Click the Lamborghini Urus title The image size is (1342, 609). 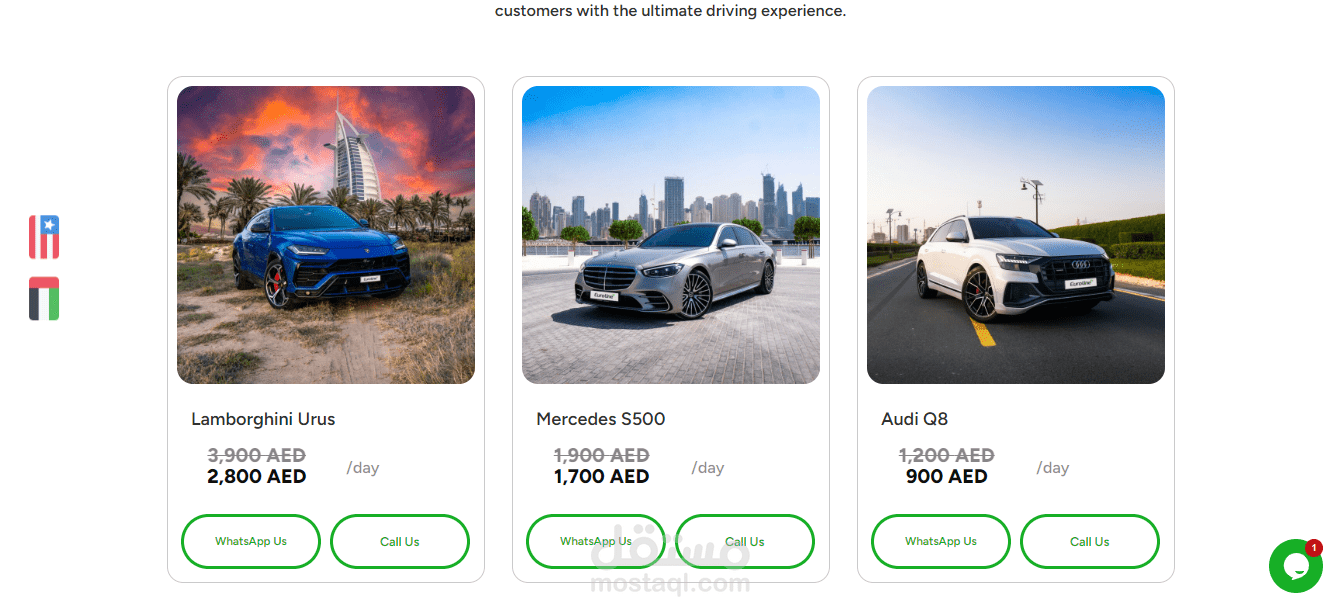click(263, 419)
